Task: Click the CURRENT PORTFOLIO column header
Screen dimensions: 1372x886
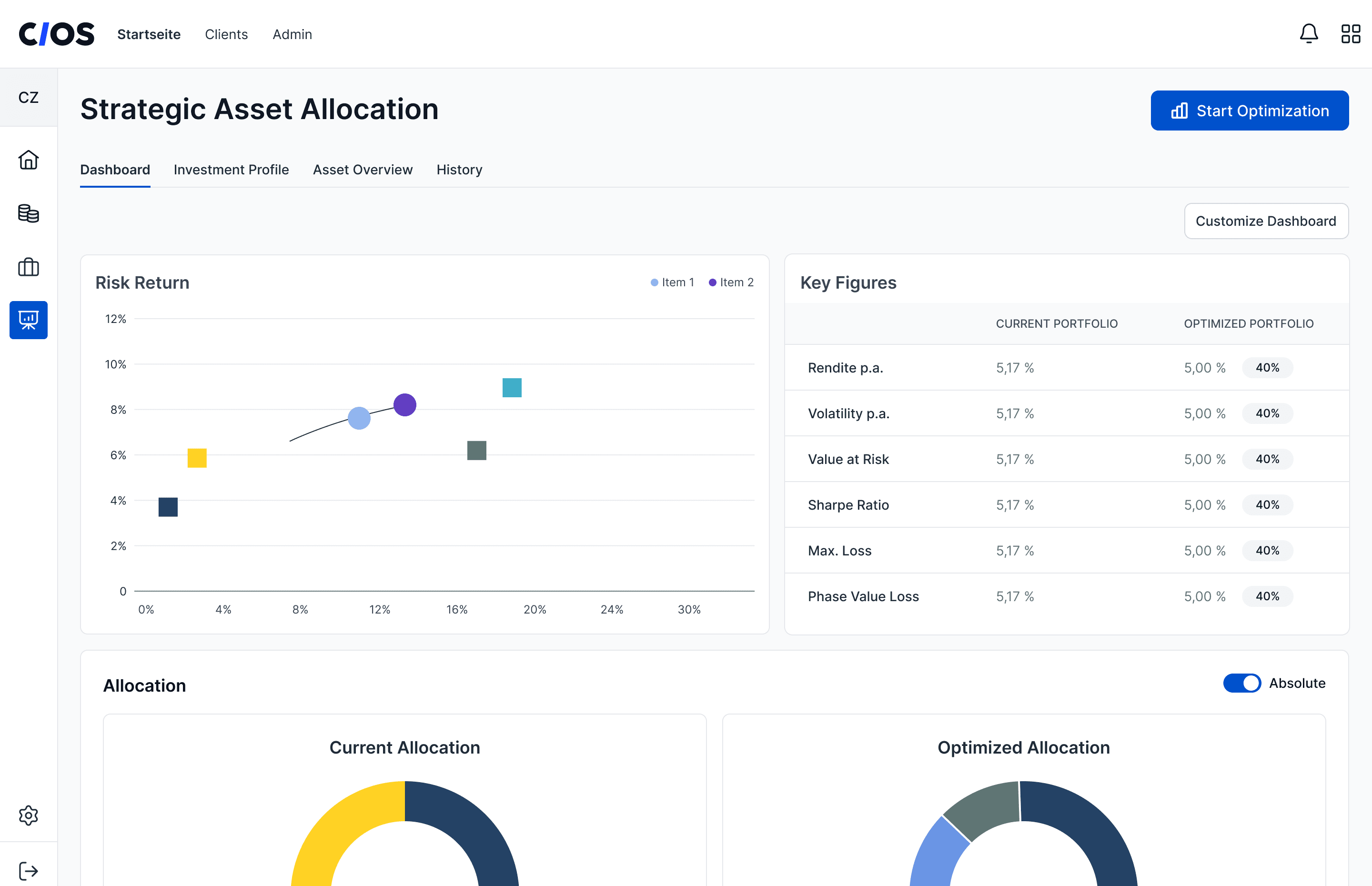Action: pyautogui.click(x=1057, y=324)
